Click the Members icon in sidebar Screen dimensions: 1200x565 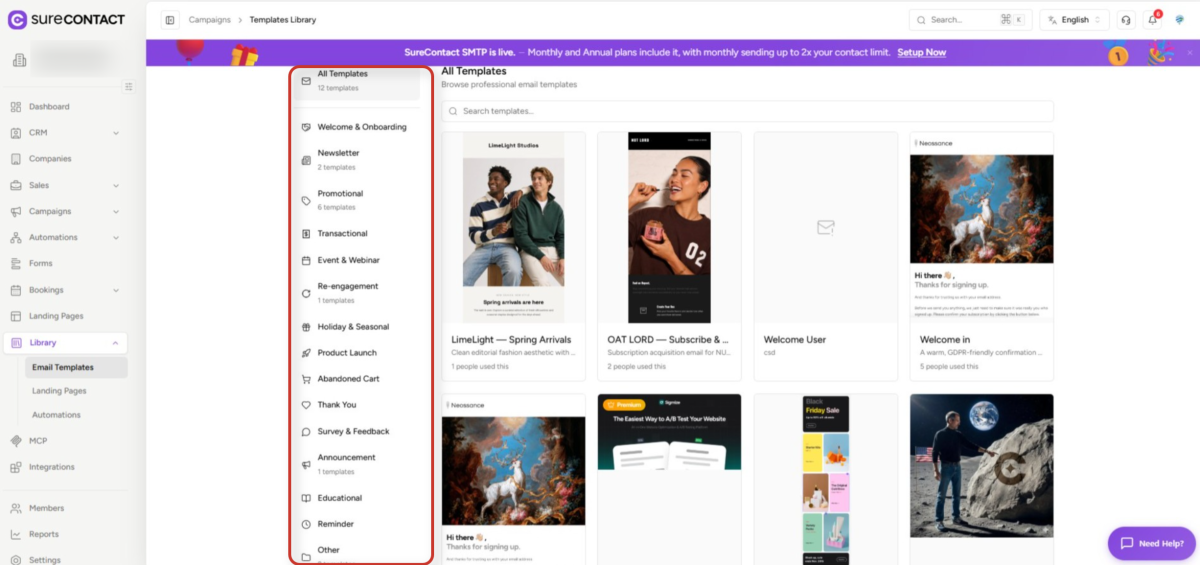pos(15,508)
